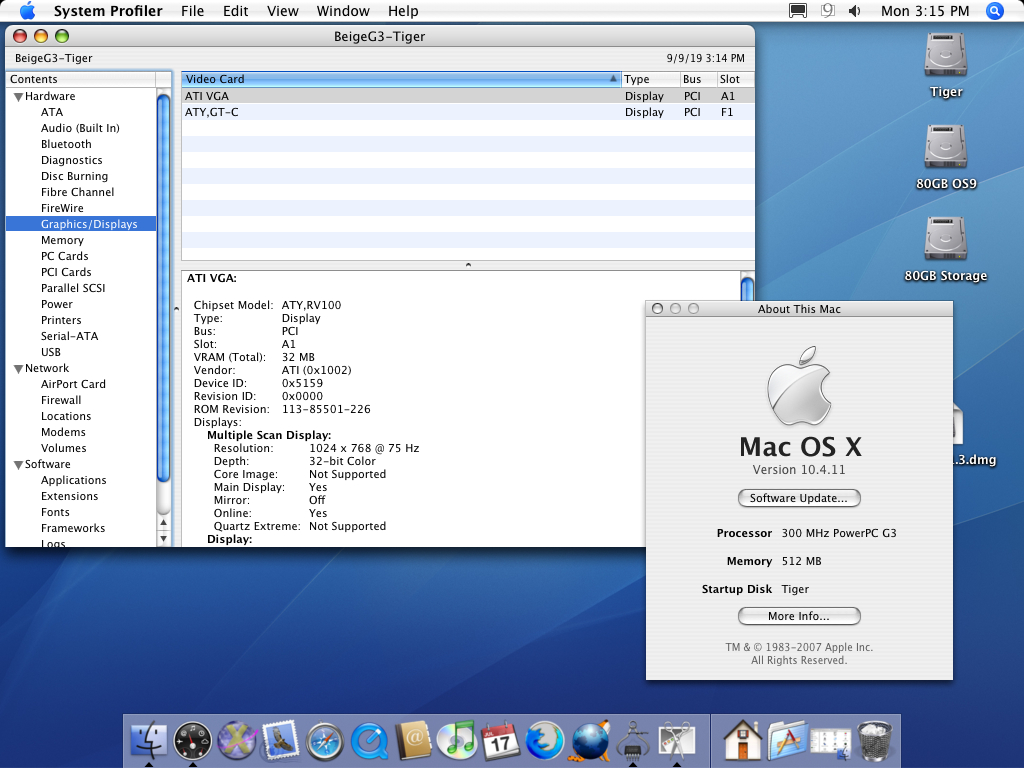The height and width of the screenshot is (768, 1024).
Task: Open the purple X icon in the Dock
Action: point(236,741)
